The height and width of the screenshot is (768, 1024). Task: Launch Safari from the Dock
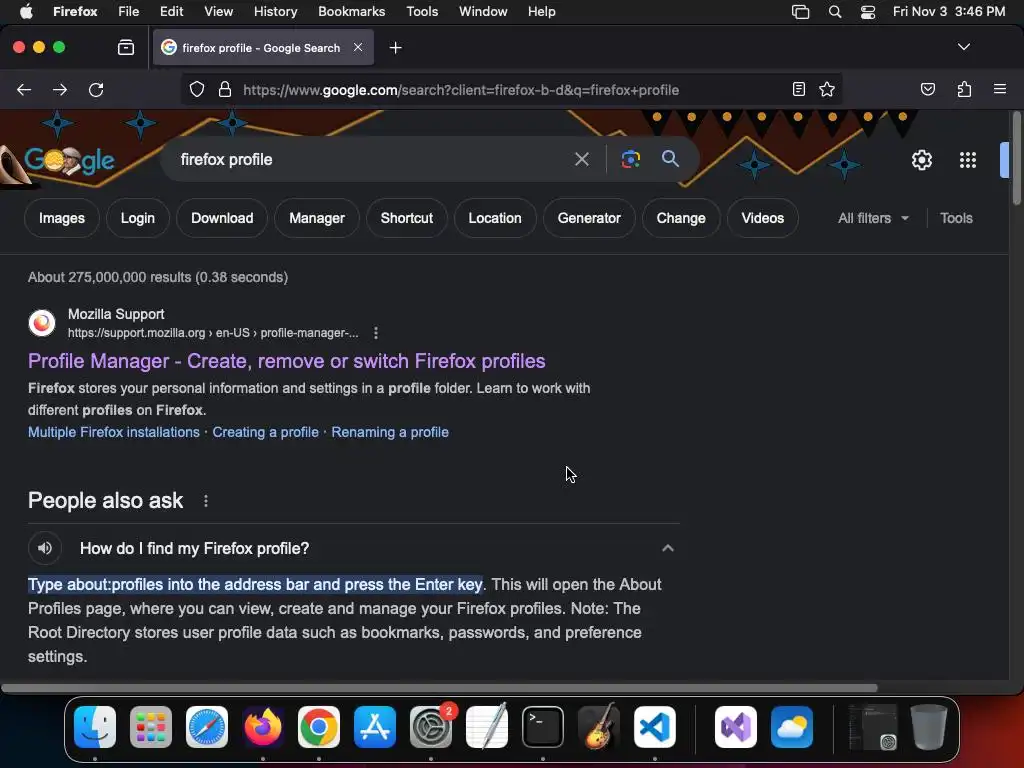(207, 727)
